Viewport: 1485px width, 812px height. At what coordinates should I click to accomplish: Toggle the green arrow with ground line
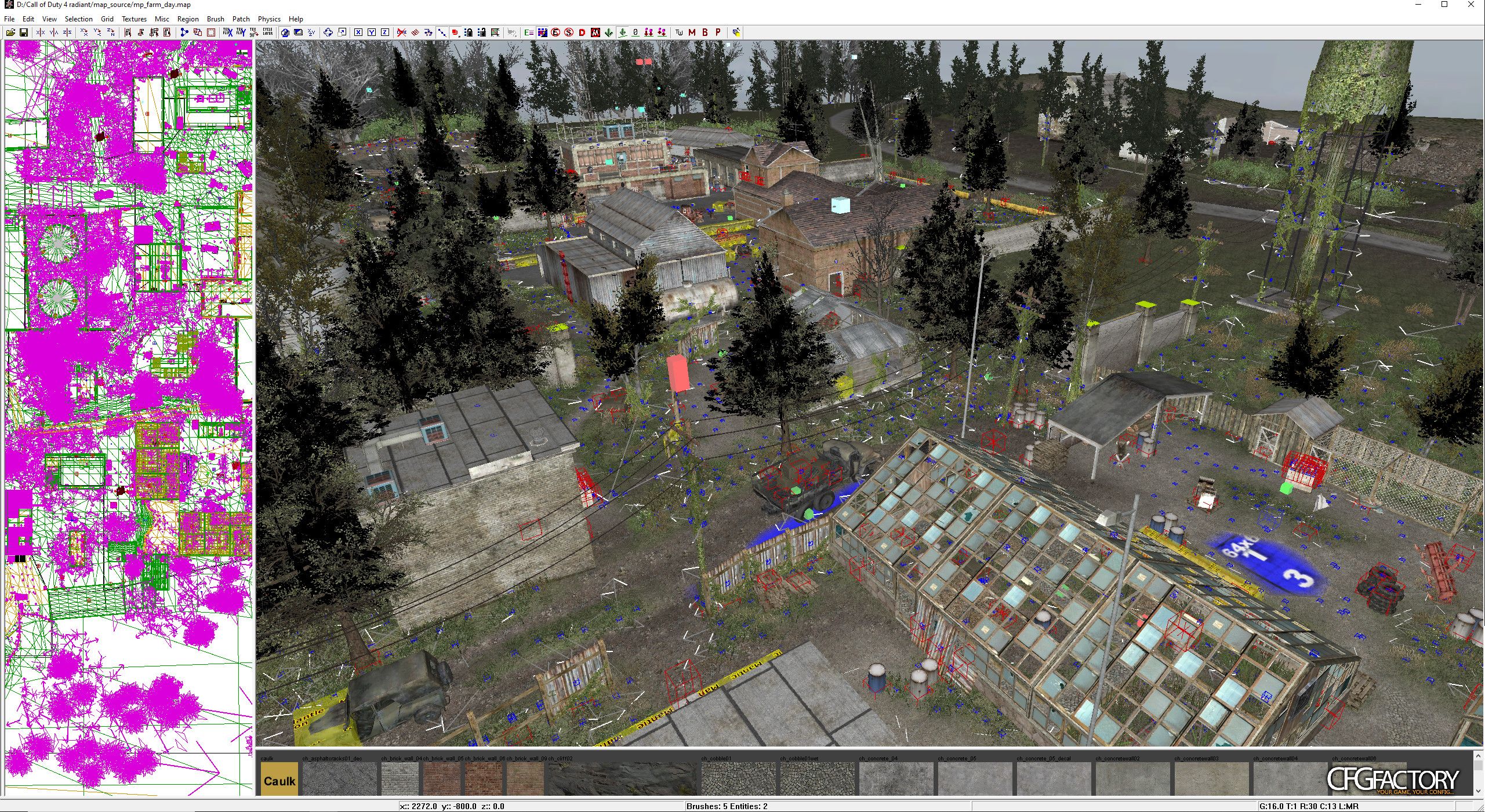coord(622,32)
